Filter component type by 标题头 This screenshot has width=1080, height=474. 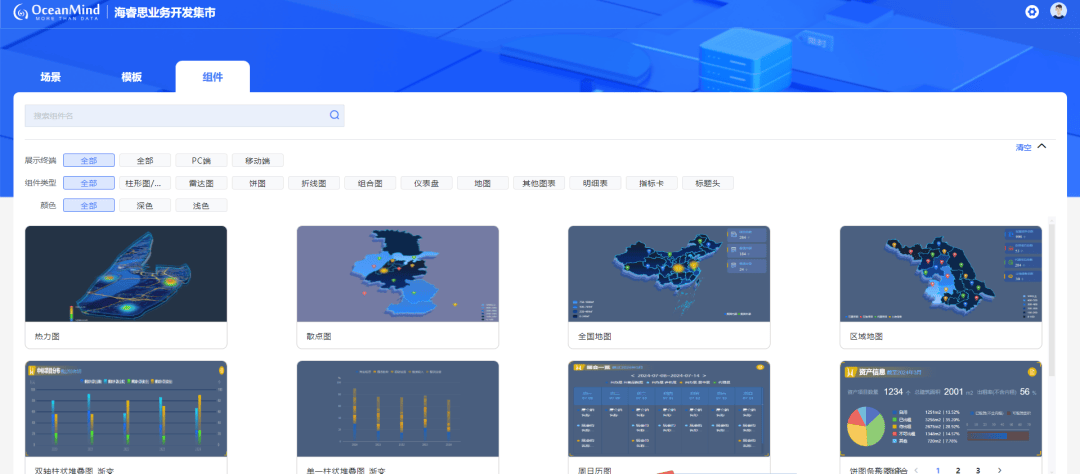coord(707,183)
